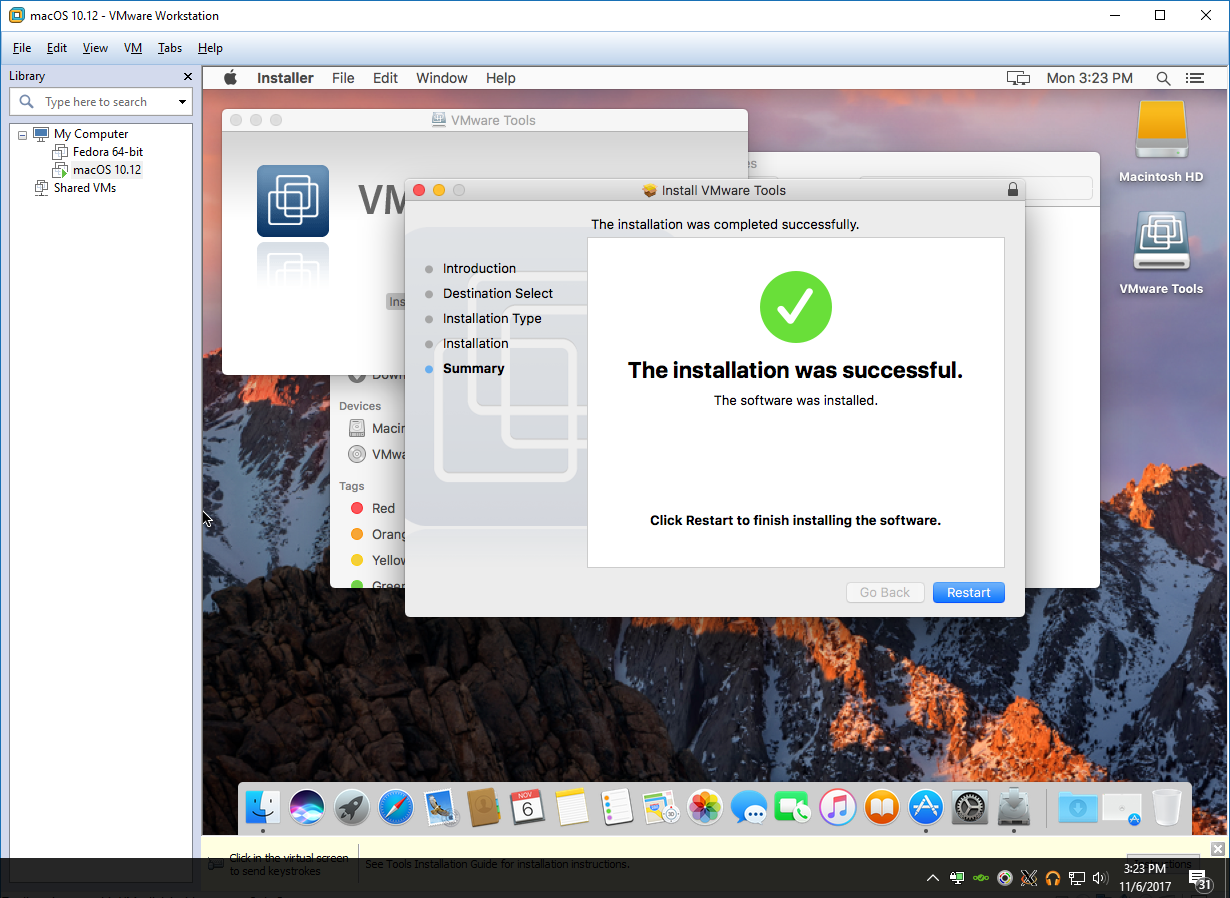Click the macOS menu bar clock
This screenshot has height=898, width=1230.
coord(1089,78)
